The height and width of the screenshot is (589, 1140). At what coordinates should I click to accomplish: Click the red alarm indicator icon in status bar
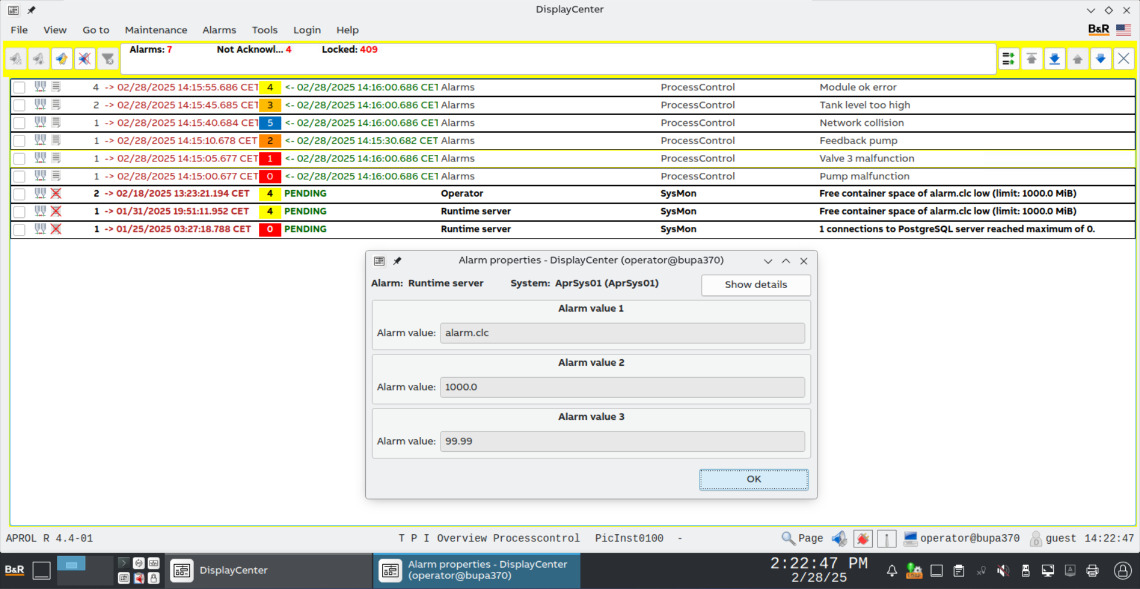863,538
